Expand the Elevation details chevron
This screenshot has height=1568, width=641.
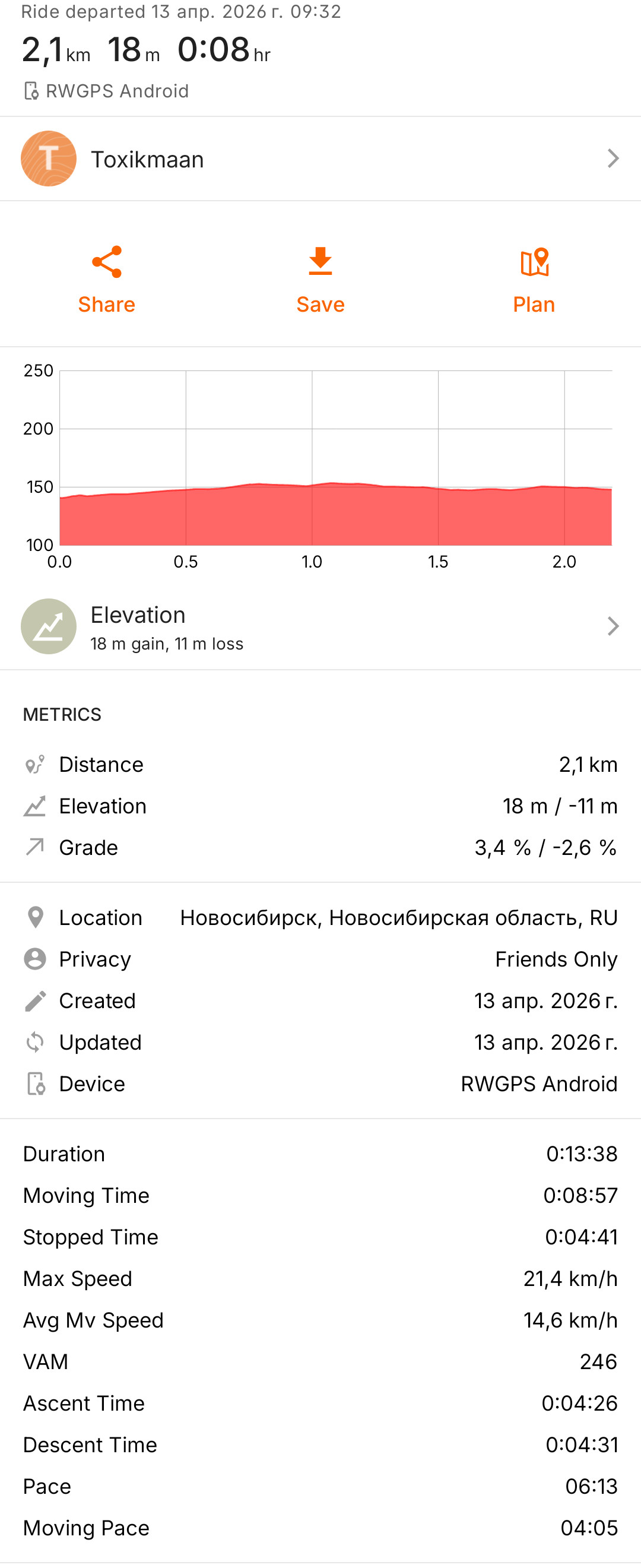613,626
